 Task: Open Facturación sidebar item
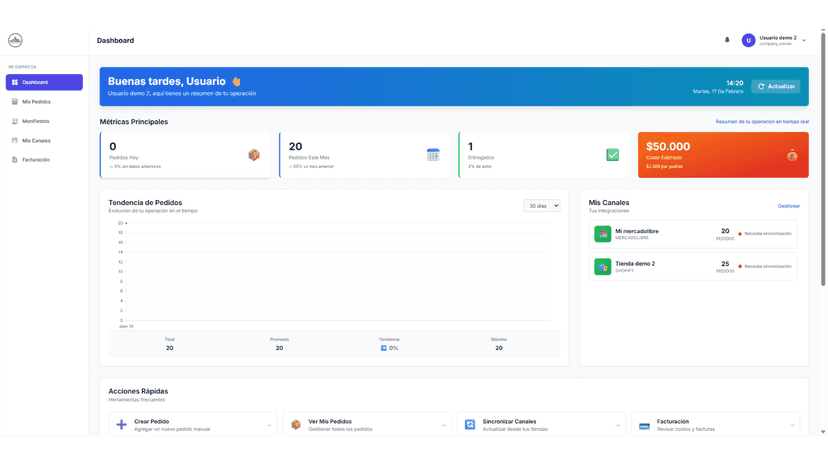44,160
